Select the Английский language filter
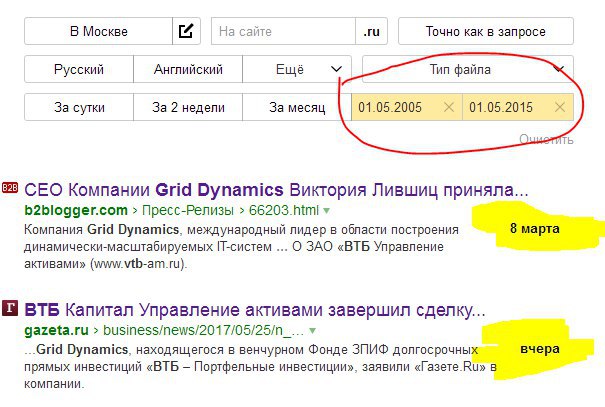605x407 pixels. tap(188, 69)
